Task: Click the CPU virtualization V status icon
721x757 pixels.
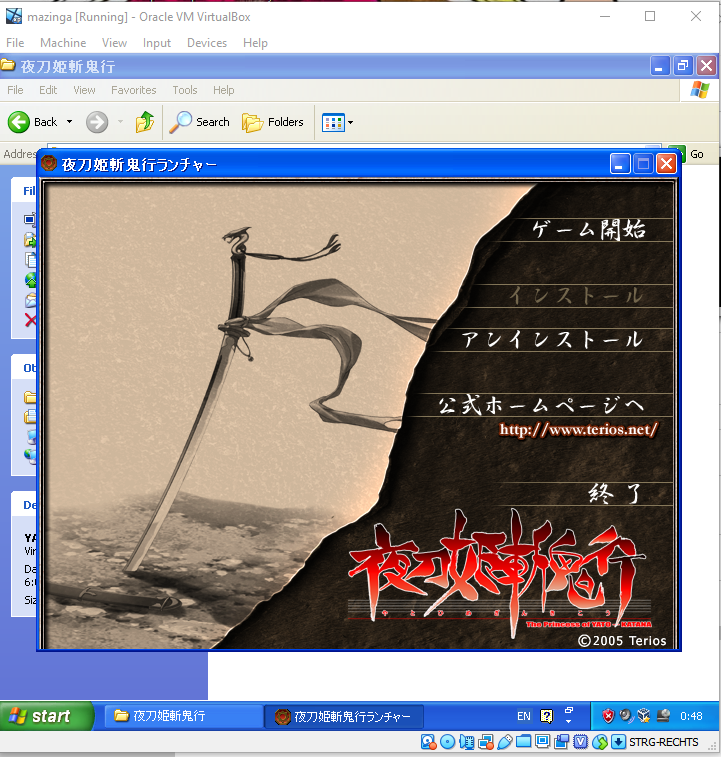Action: tap(580, 742)
